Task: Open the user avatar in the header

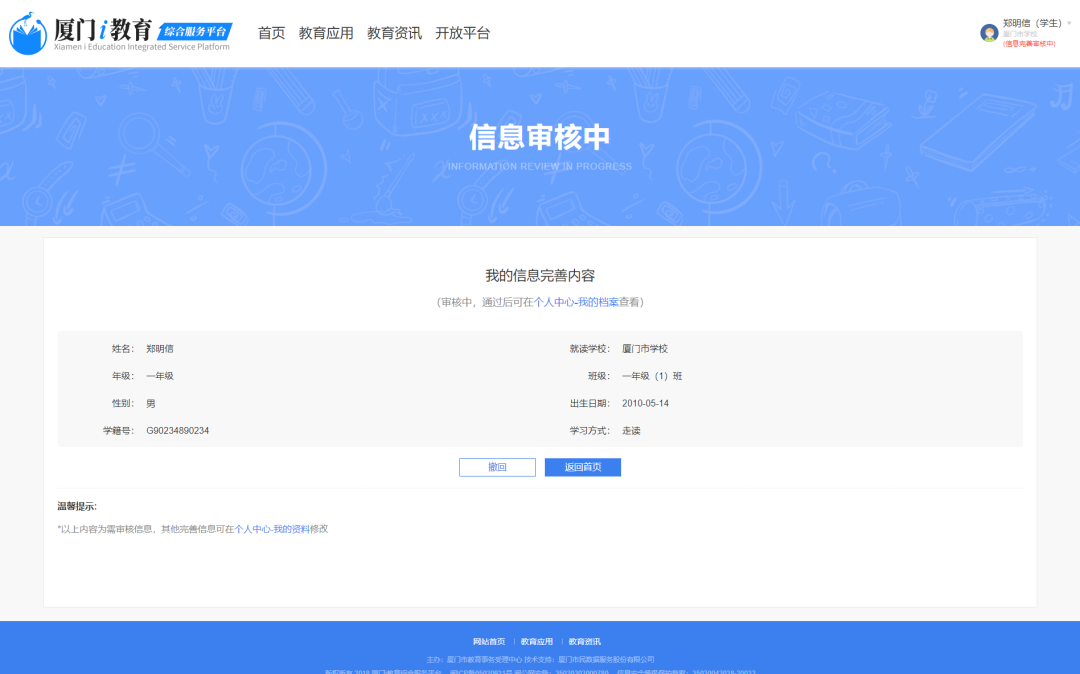Action: click(x=989, y=33)
